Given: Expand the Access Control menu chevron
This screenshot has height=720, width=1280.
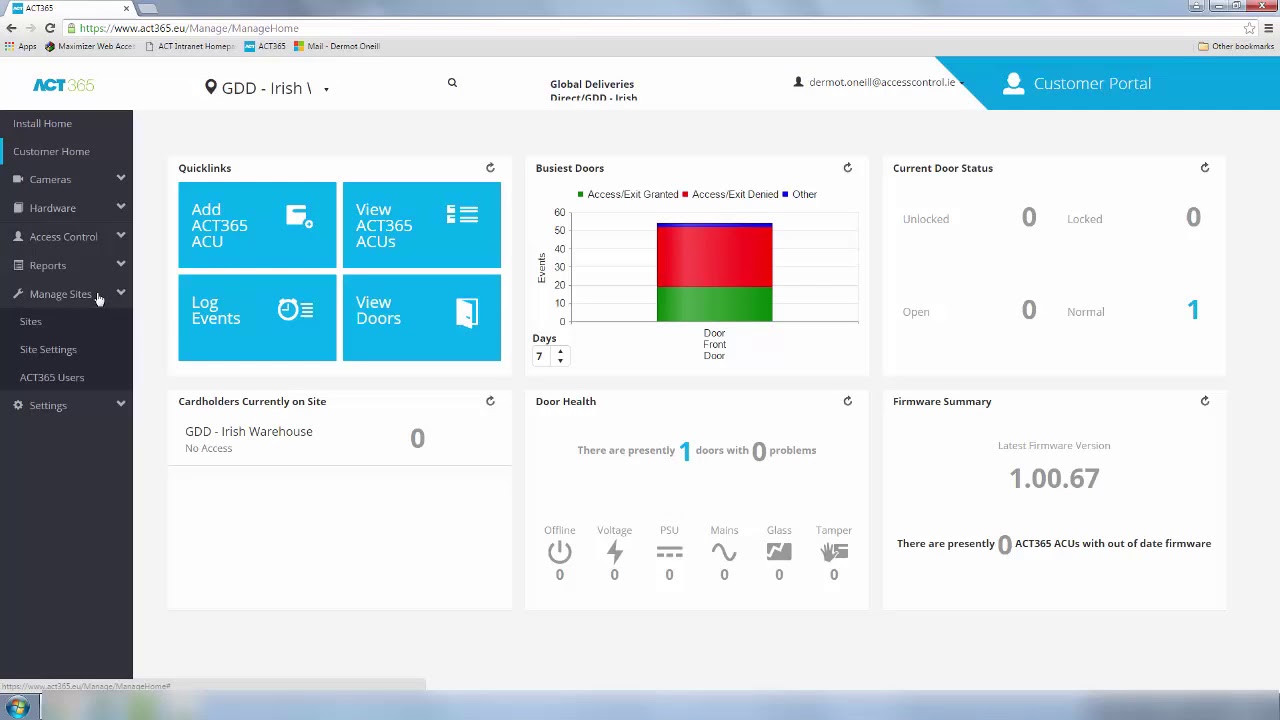Looking at the screenshot, I should [x=120, y=236].
